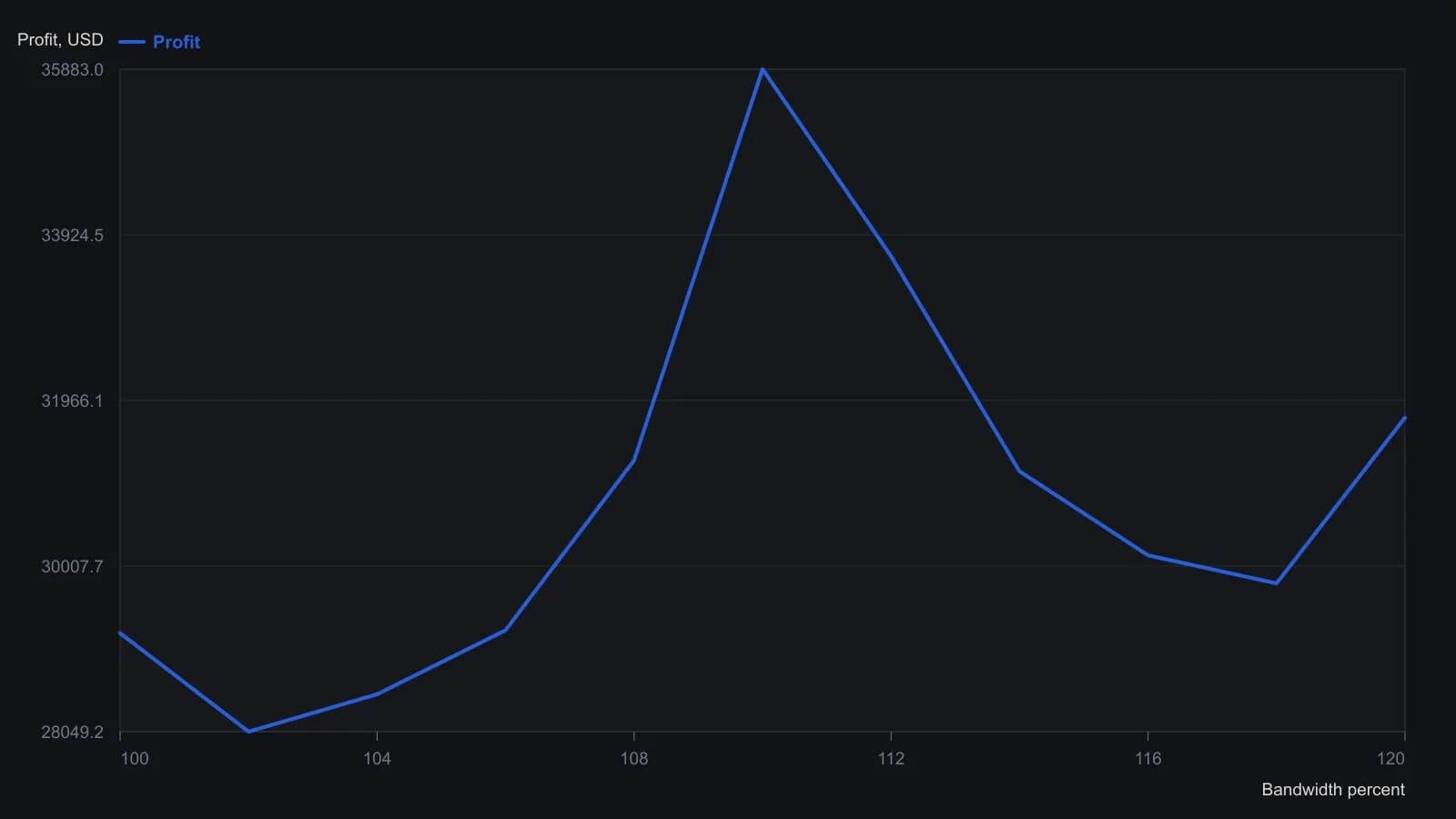
Task: Click the 112 x-axis tick label
Action: coord(891,759)
